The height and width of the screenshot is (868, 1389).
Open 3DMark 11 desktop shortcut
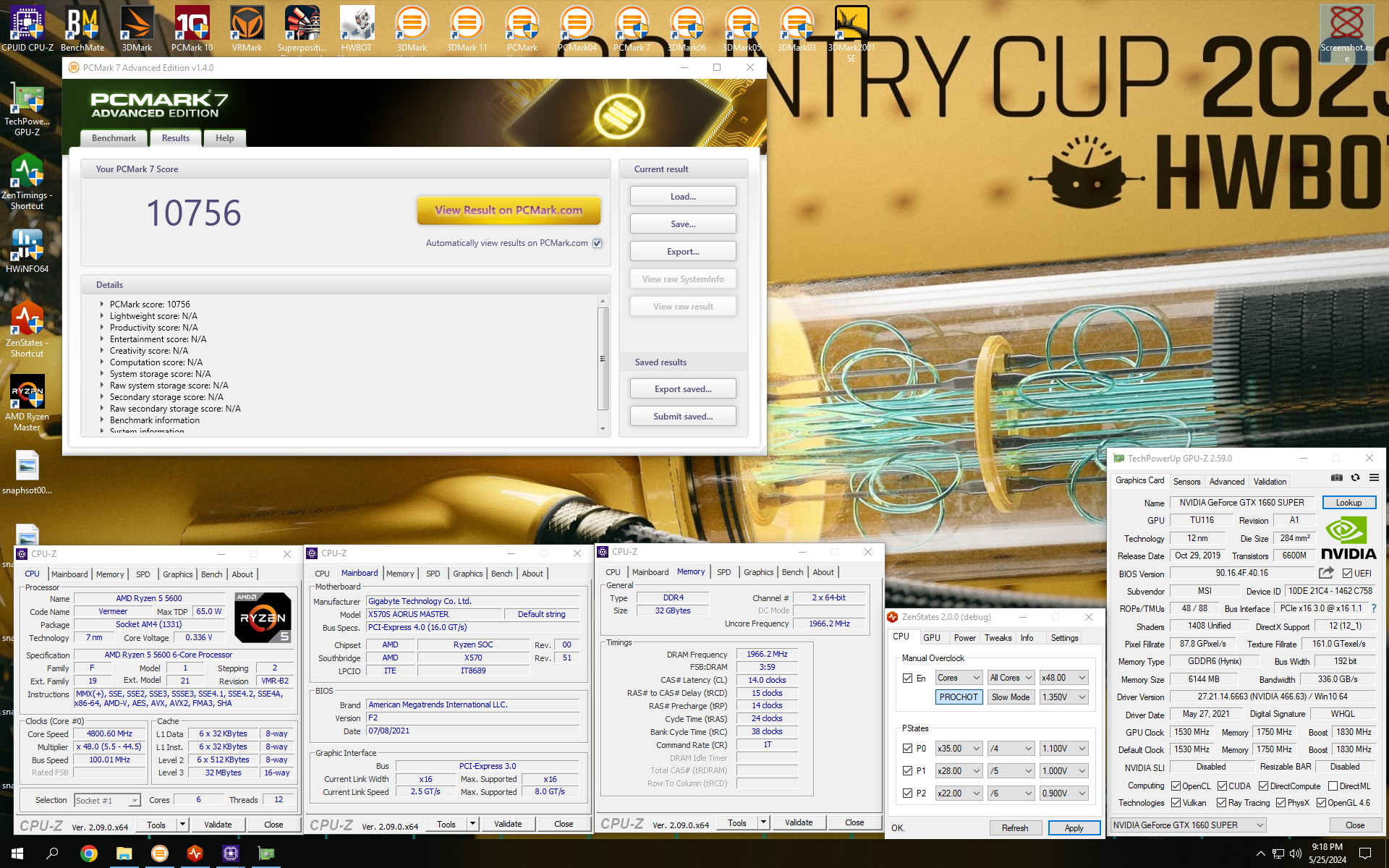467,29
